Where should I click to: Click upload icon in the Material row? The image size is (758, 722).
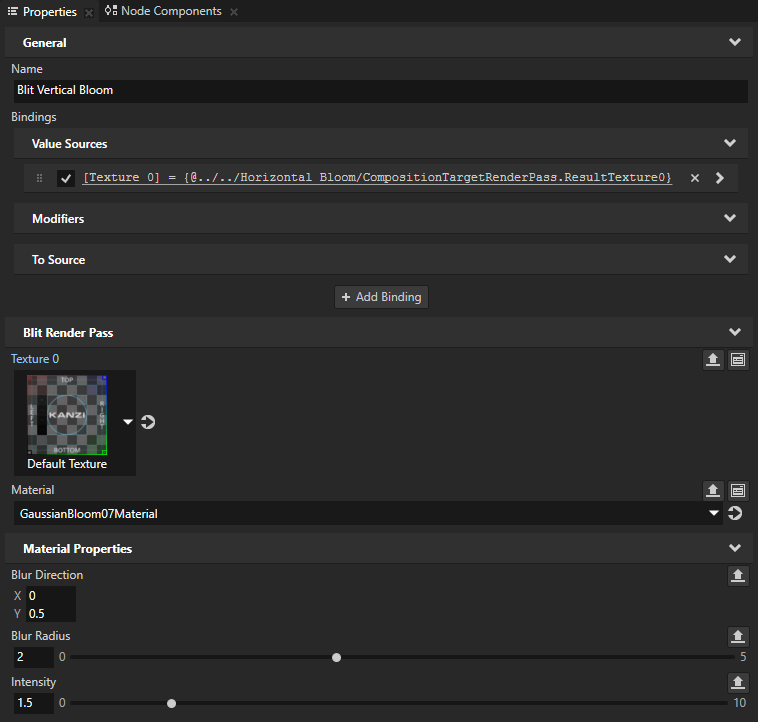(713, 490)
